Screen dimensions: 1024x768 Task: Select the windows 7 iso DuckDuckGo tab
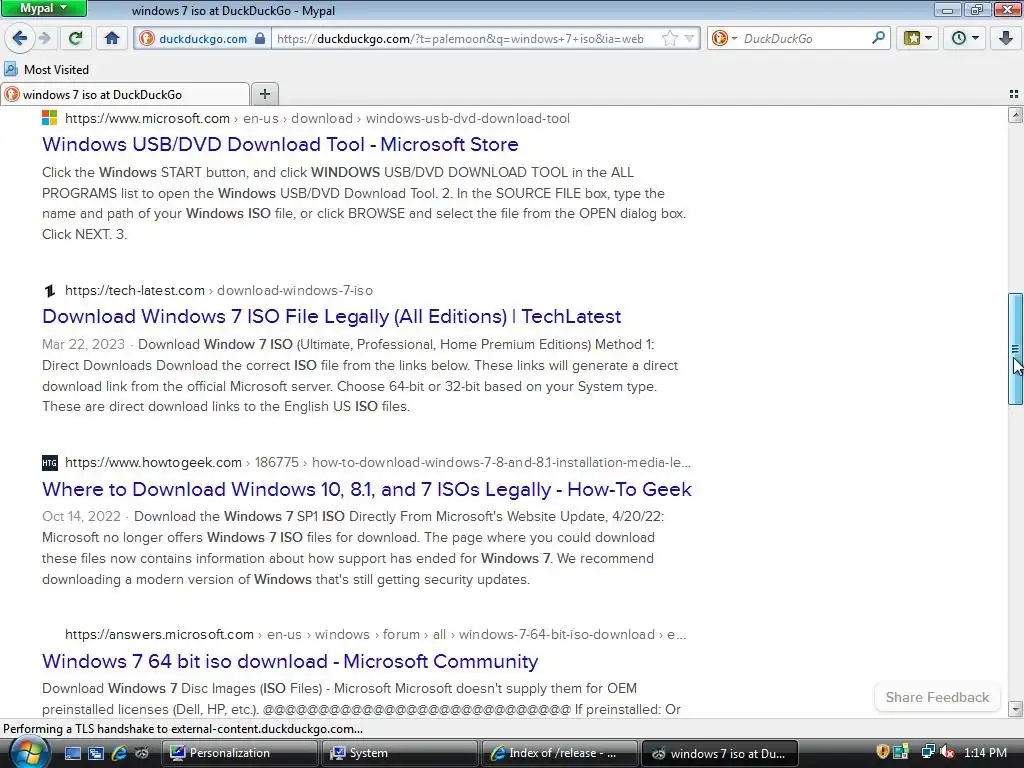[125, 94]
